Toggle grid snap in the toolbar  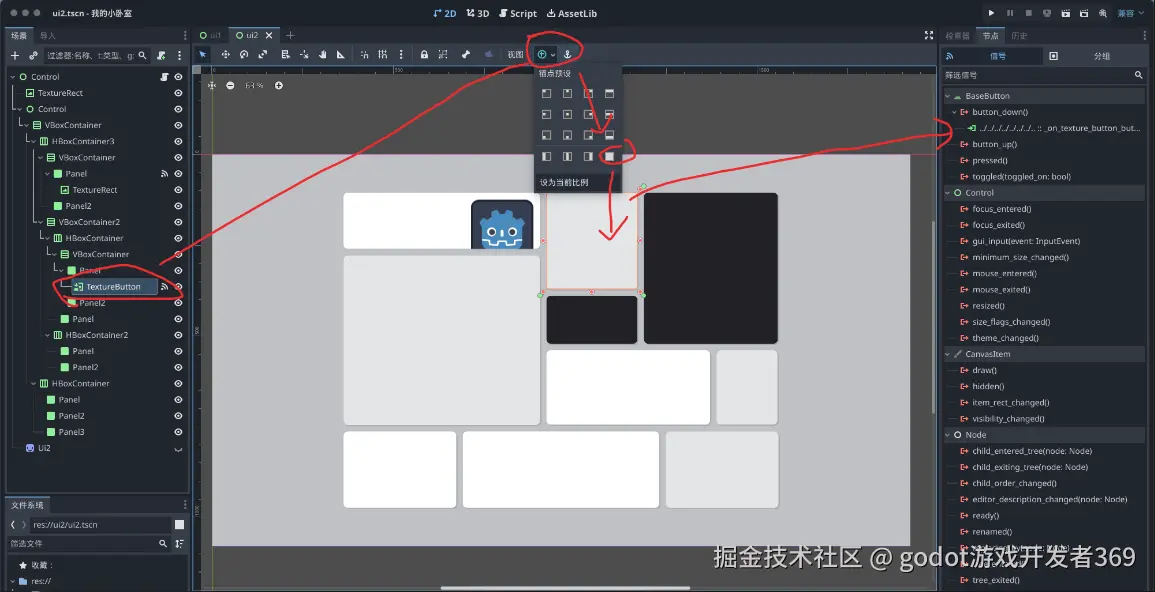click(x=382, y=54)
